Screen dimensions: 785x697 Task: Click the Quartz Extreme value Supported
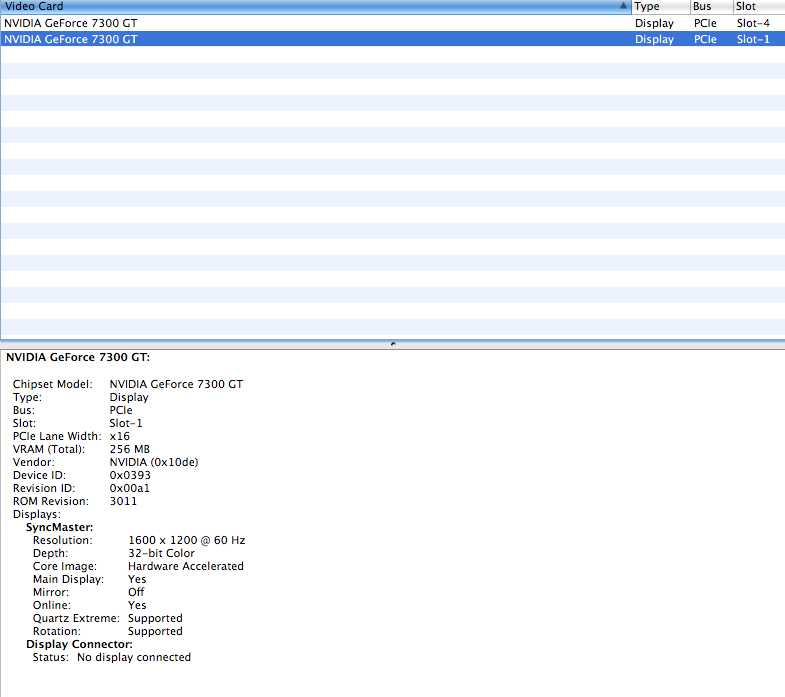tap(155, 618)
